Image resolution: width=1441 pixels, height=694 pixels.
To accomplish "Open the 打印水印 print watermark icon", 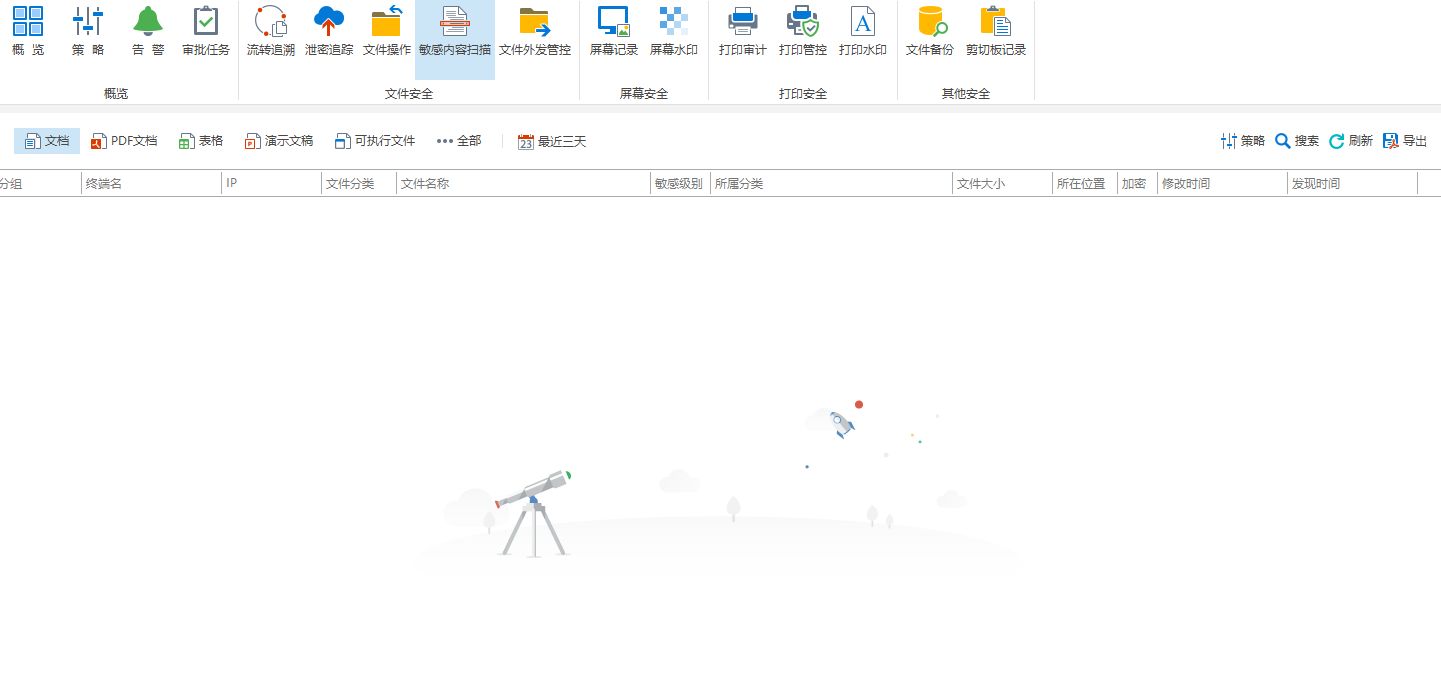I will click(863, 30).
